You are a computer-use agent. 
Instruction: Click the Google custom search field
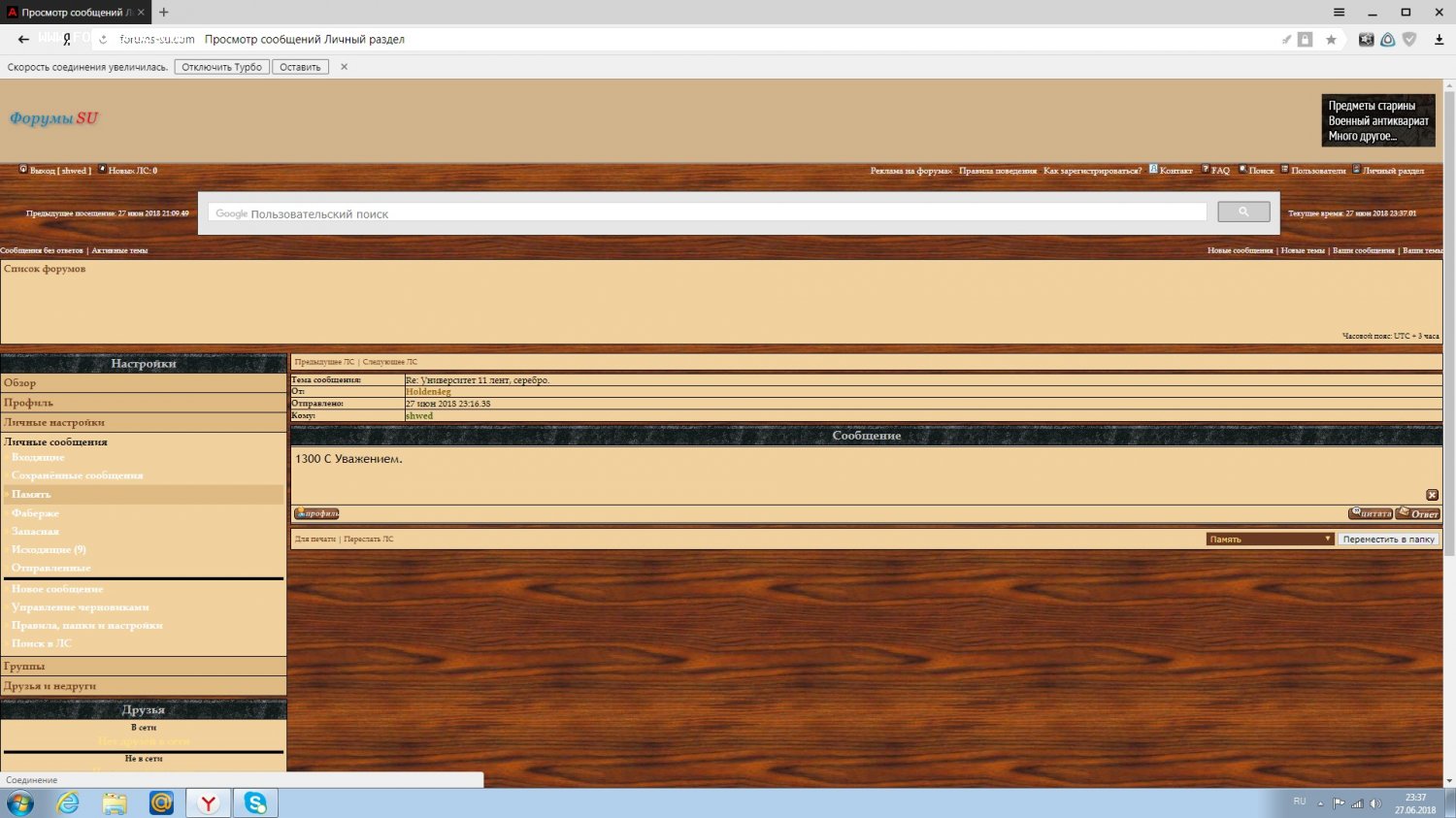click(707, 213)
